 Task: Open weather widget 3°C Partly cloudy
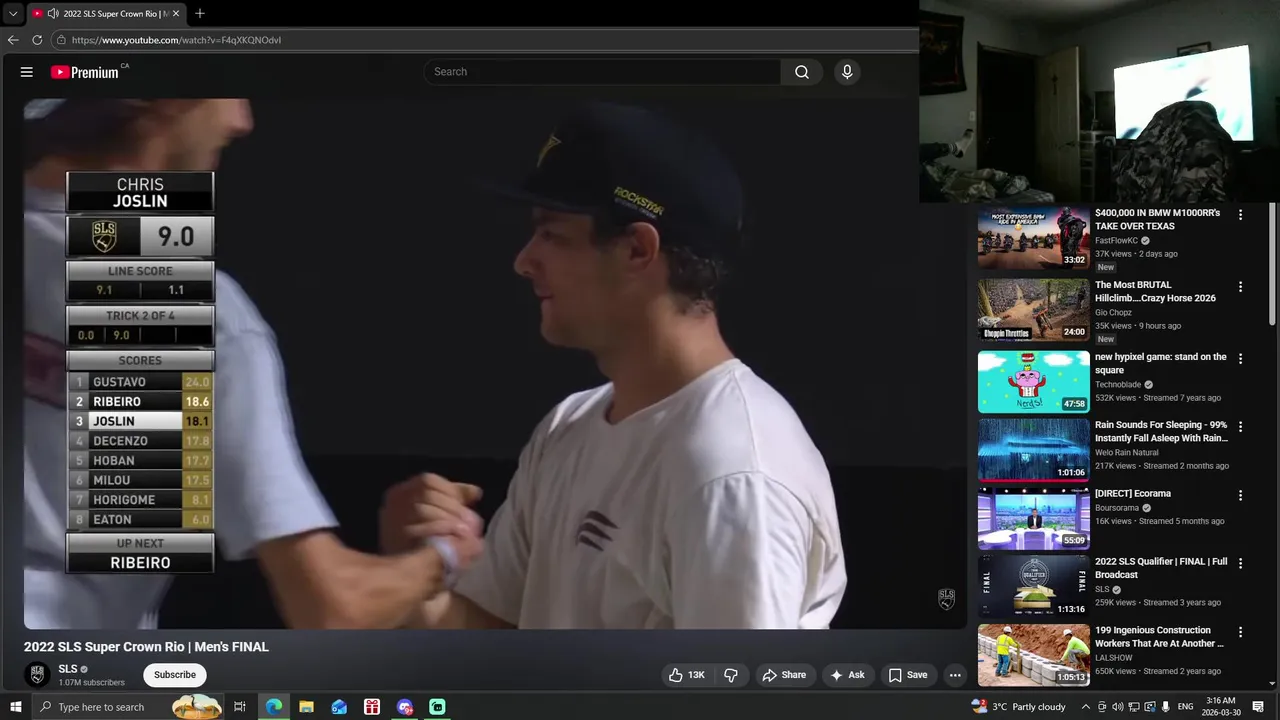(x=1018, y=707)
